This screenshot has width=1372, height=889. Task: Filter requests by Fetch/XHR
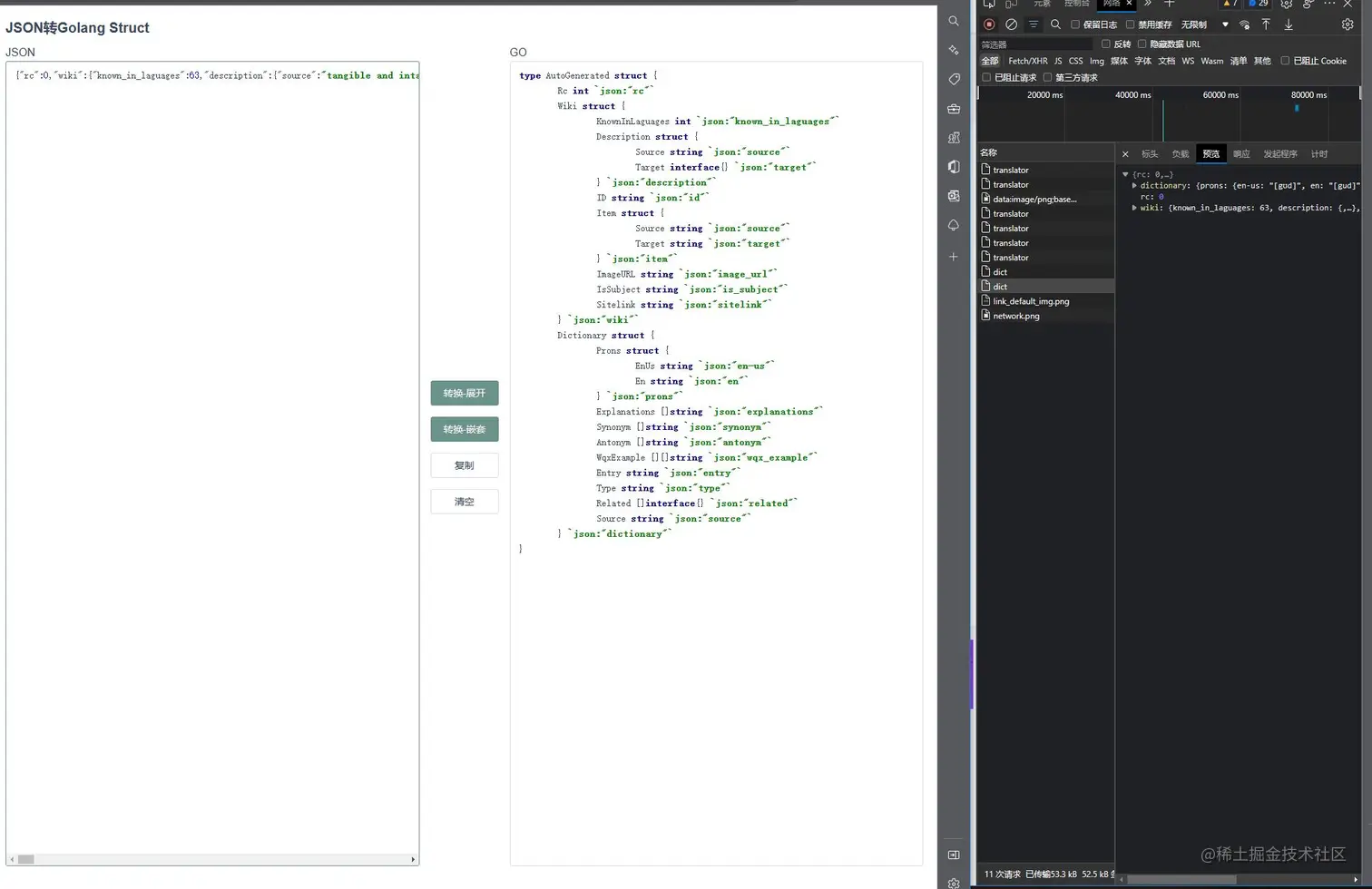pyautogui.click(x=1028, y=61)
